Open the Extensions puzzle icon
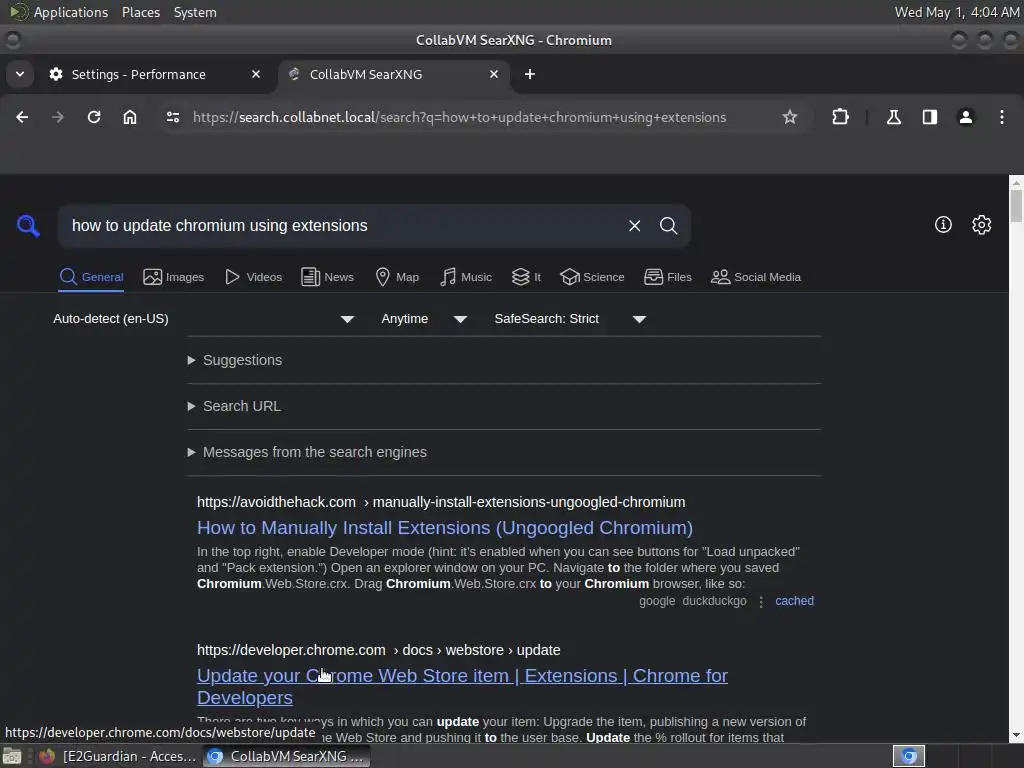This screenshot has height=768, width=1024. (840, 117)
